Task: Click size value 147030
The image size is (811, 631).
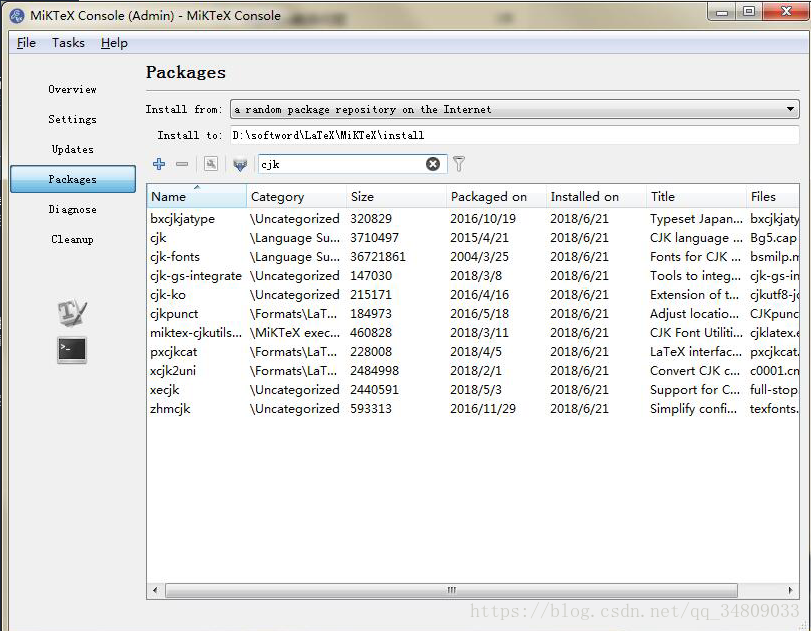Action: pyautogui.click(x=371, y=276)
